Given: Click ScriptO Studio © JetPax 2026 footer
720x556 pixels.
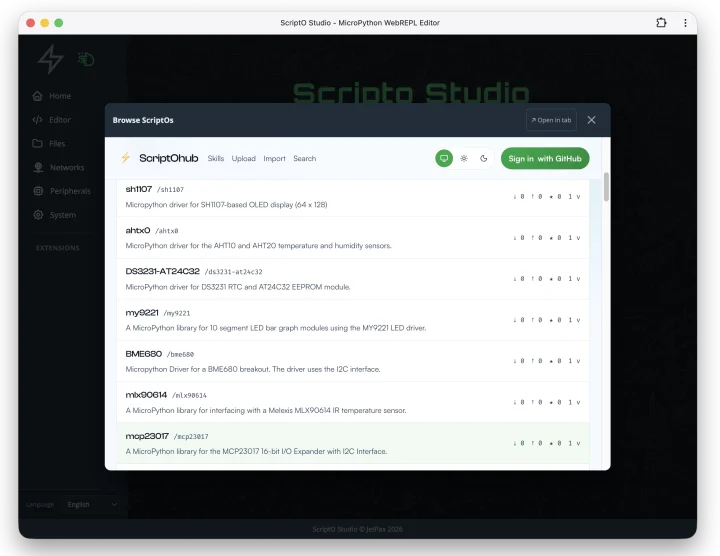Looking at the screenshot, I should click(x=357, y=529).
